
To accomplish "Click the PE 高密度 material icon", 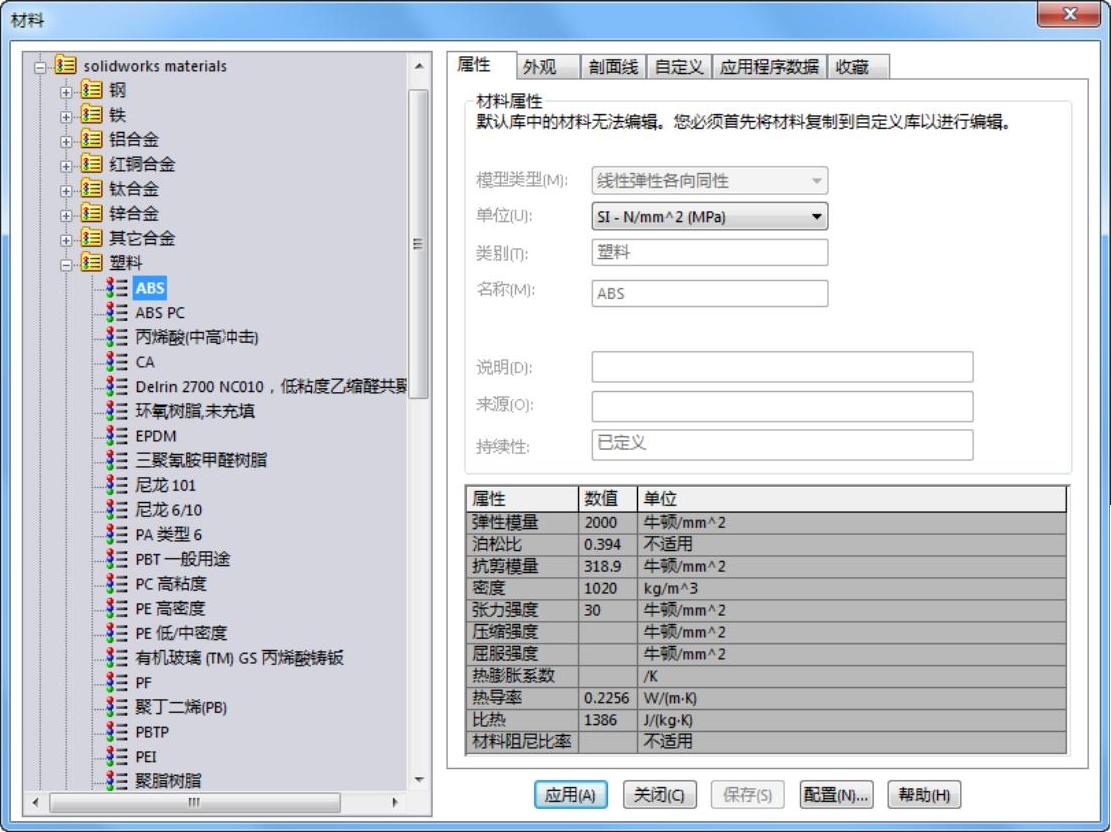I will [117, 608].
